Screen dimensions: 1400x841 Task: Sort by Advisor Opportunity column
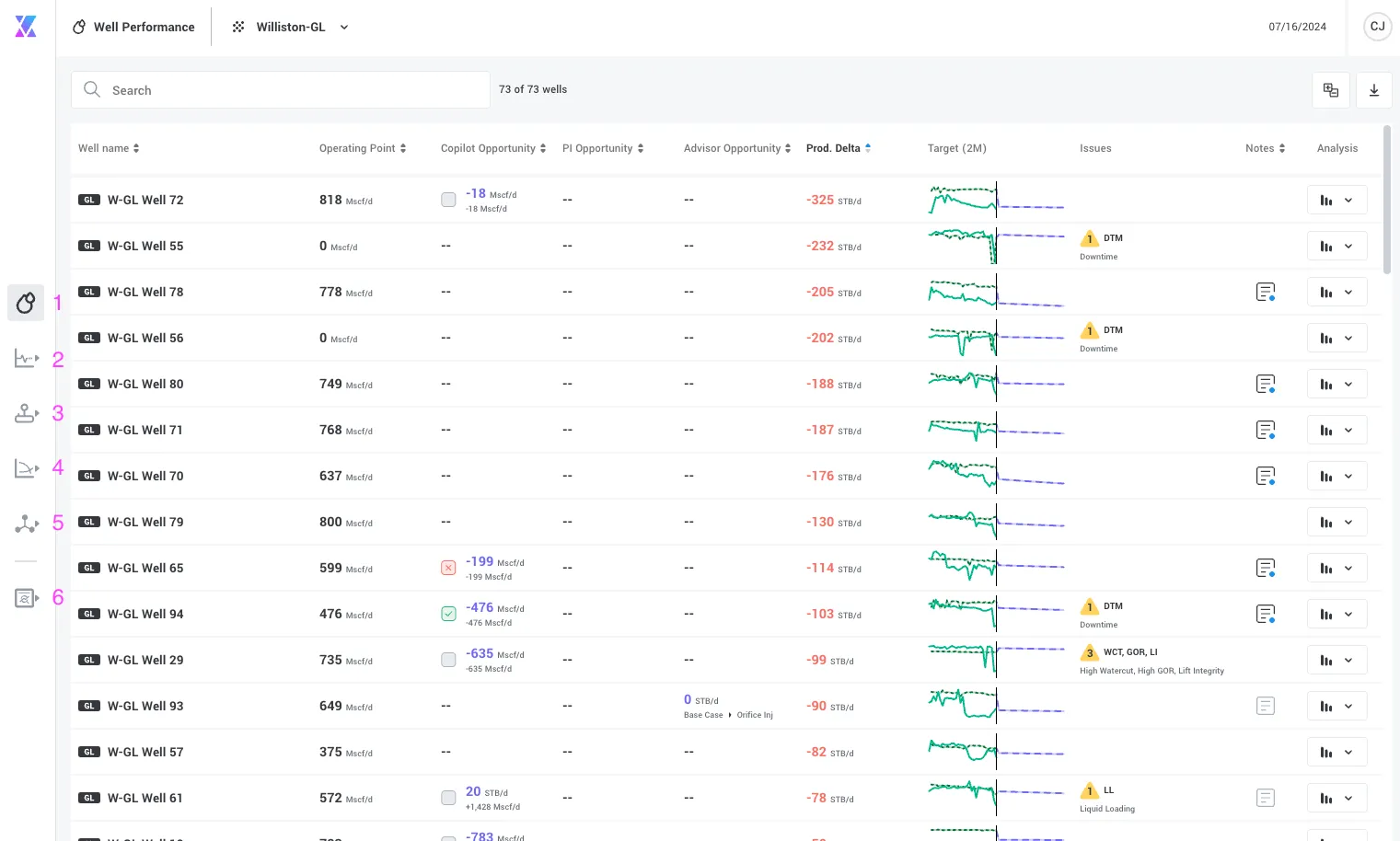pyautogui.click(x=737, y=148)
